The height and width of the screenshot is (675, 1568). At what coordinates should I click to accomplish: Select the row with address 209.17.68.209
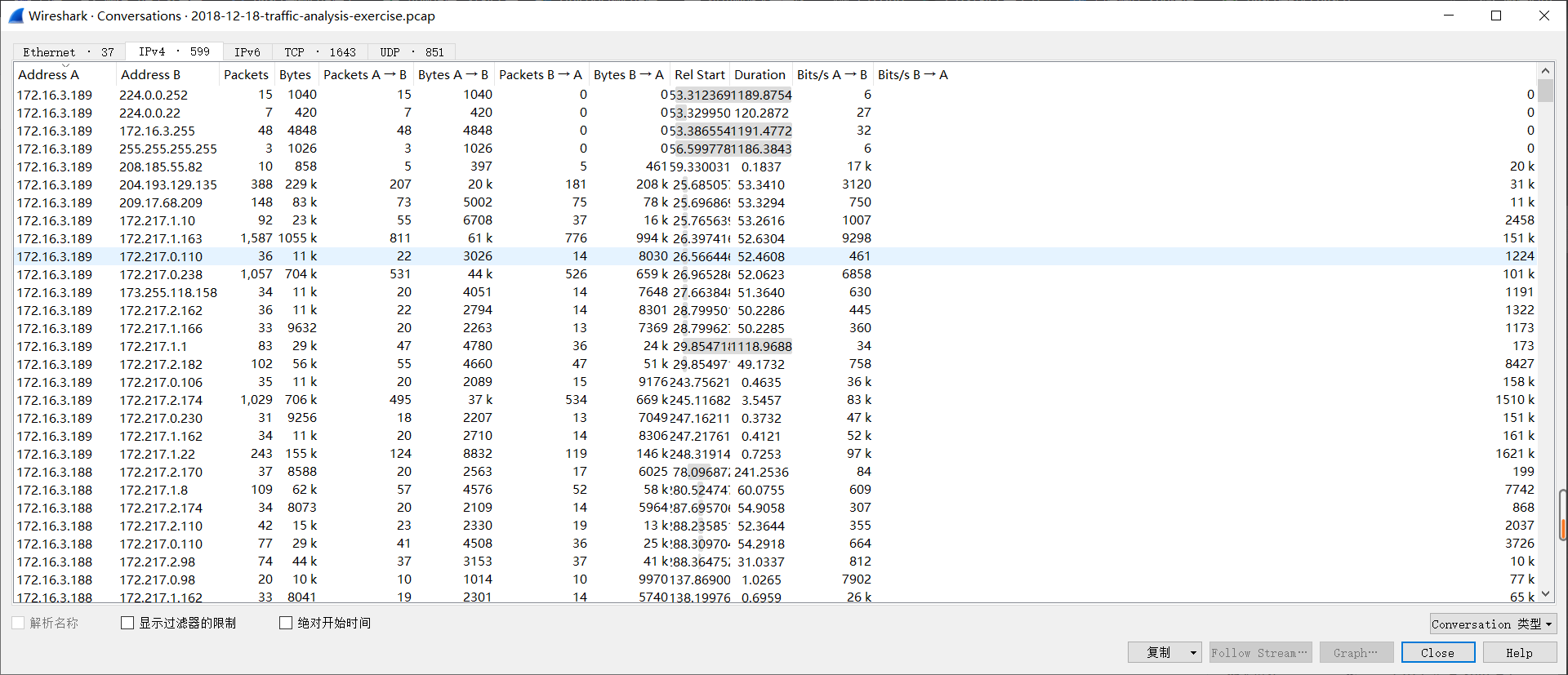point(776,202)
